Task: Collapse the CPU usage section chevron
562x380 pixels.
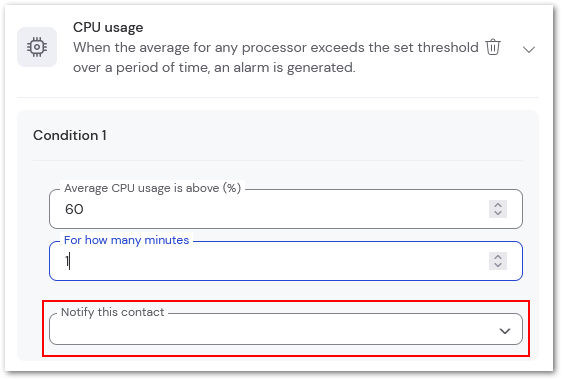Action: pyautogui.click(x=529, y=49)
